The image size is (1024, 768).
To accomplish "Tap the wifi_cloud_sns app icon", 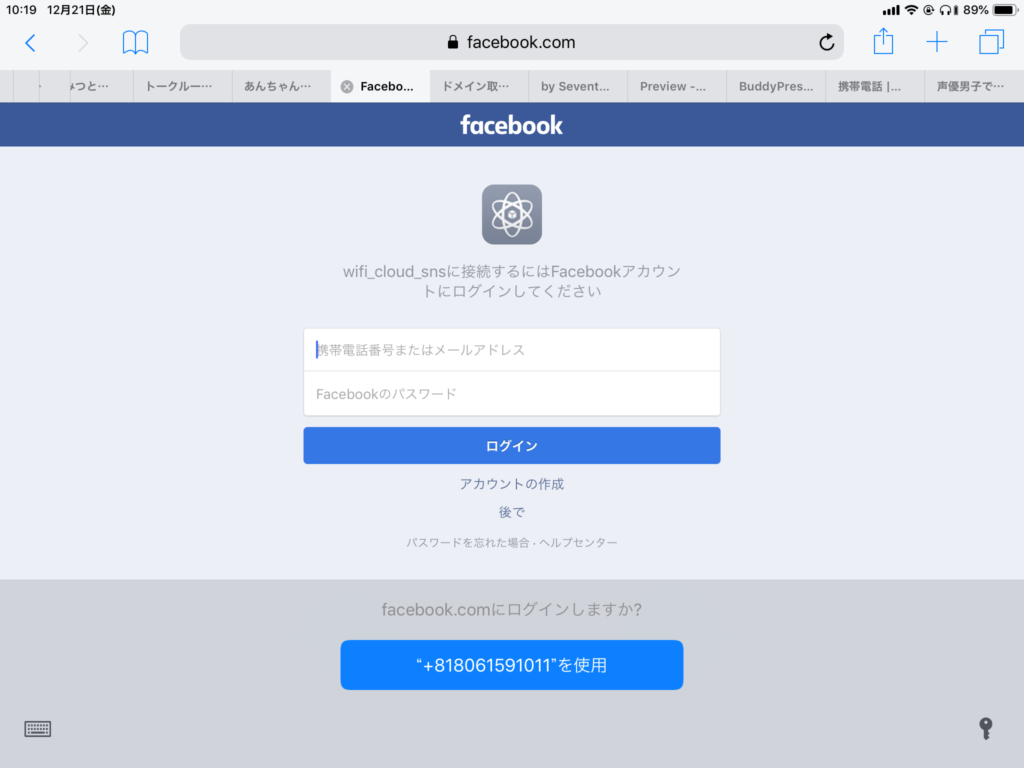I will pos(511,214).
